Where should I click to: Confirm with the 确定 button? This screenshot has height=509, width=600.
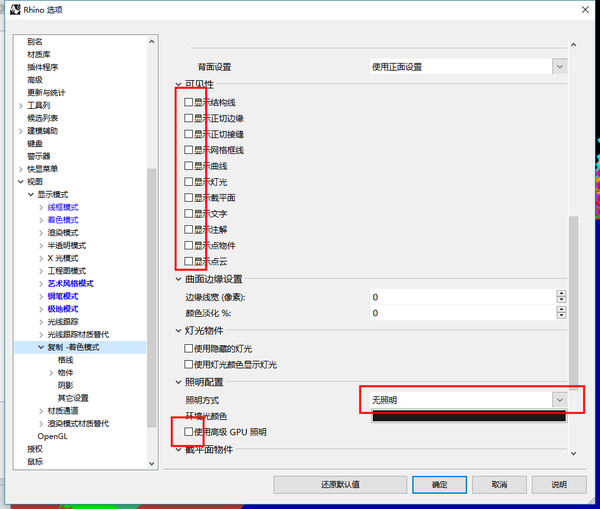click(439, 485)
